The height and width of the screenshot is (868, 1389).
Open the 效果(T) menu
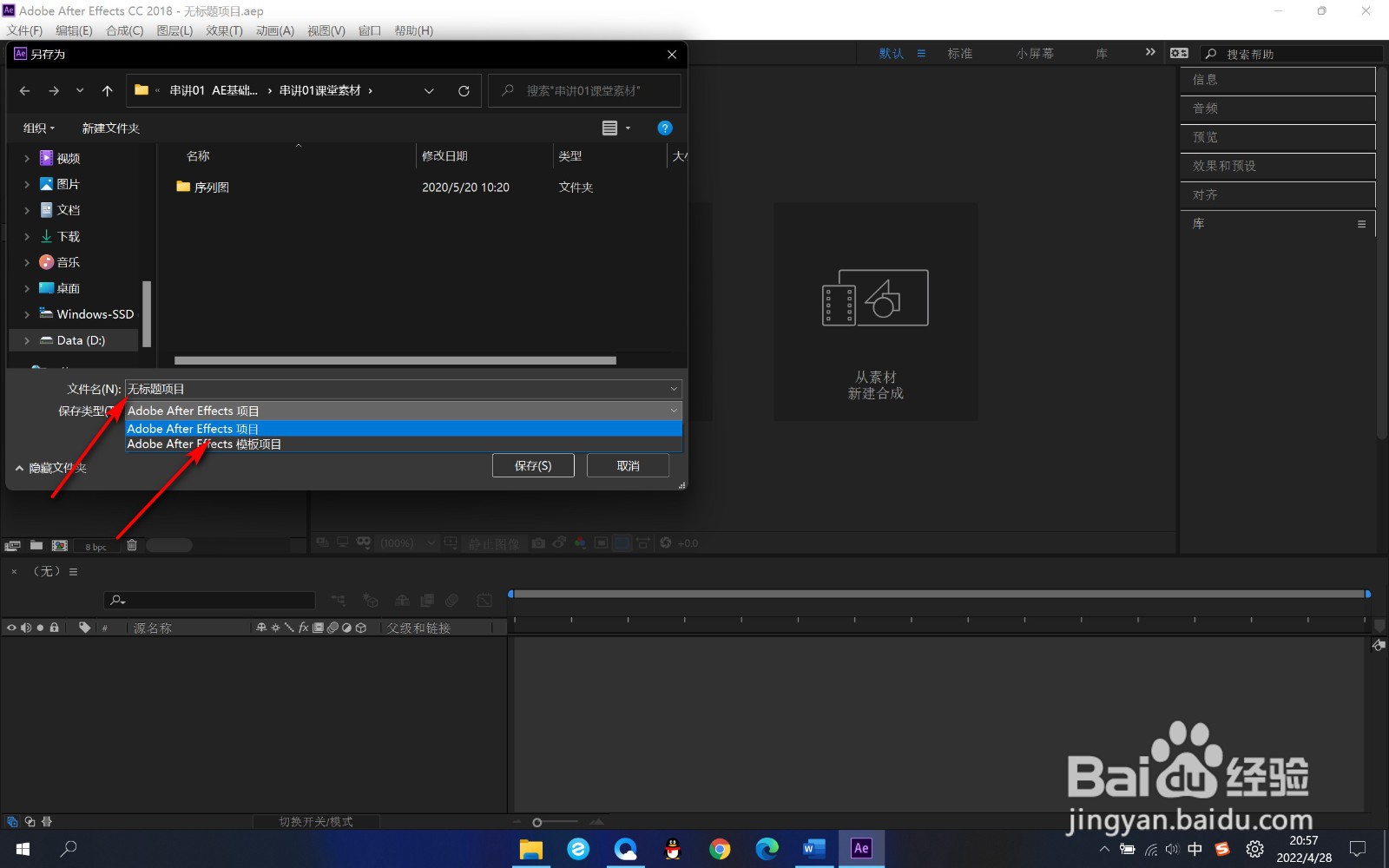point(224,30)
